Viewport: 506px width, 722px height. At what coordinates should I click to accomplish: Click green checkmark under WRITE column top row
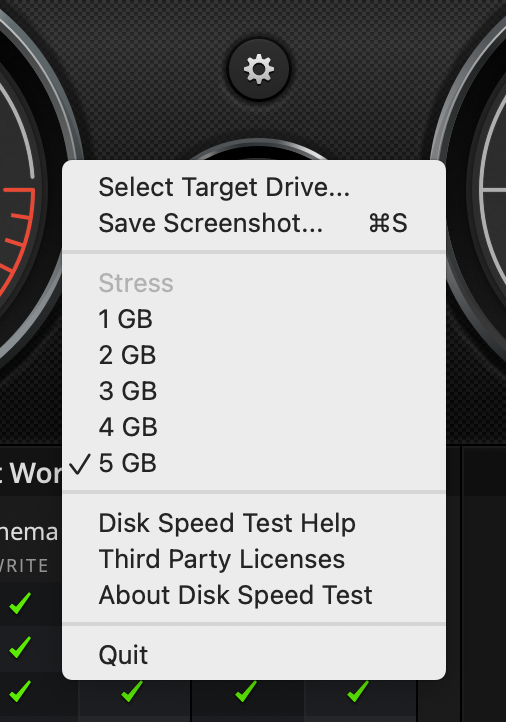point(20,603)
